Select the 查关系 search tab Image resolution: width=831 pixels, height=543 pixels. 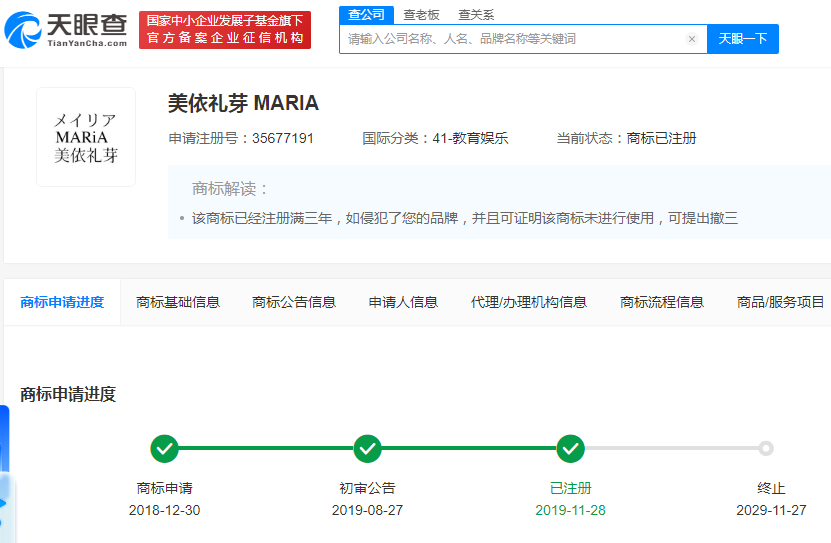(x=476, y=15)
